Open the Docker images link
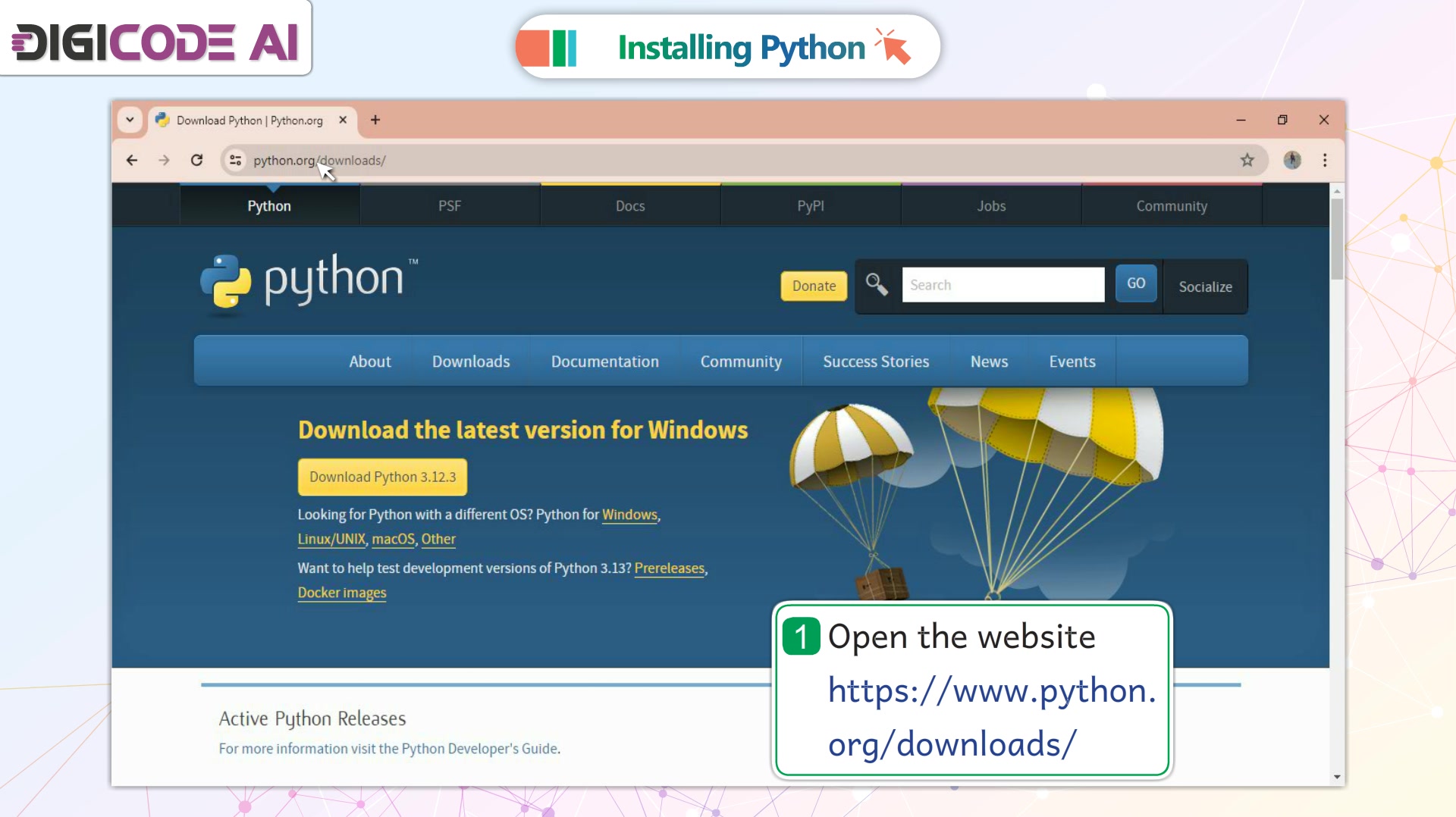This screenshot has width=1456, height=817. pos(342,593)
